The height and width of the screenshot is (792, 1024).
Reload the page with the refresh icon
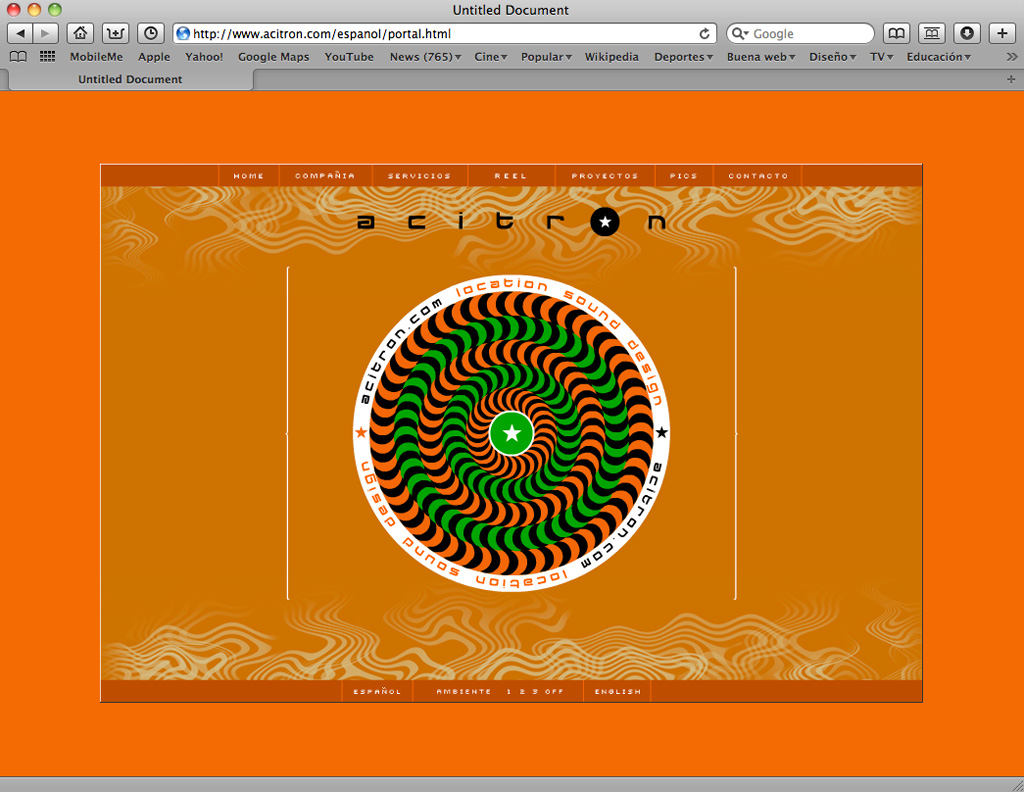click(x=704, y=33)
